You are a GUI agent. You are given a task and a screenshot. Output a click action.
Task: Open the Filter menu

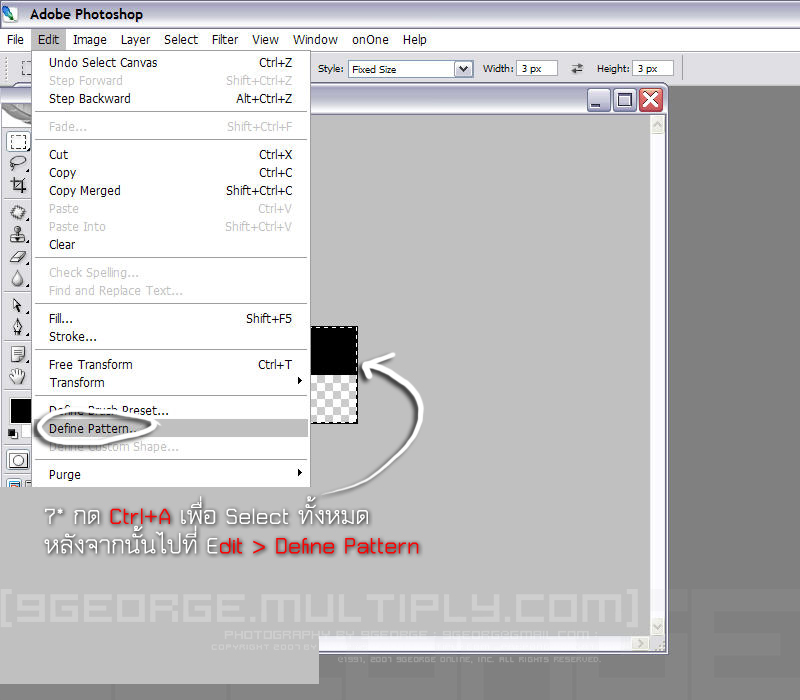(x=225, y=40)
